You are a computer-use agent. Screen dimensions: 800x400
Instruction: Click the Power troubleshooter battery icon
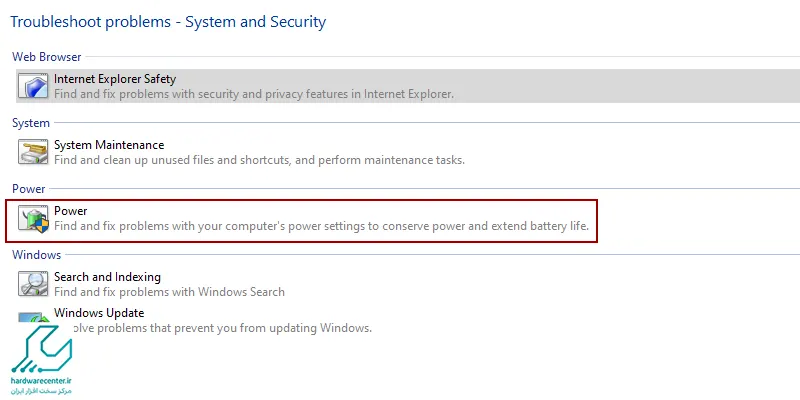point(33,218)
